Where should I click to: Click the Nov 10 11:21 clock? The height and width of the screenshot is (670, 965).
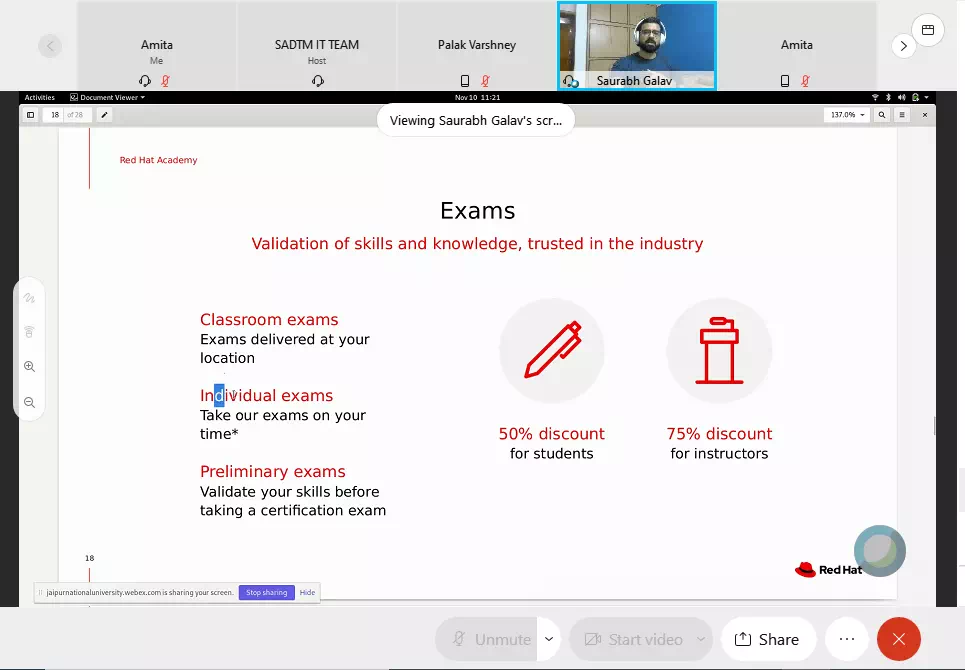(x=477, y=97)
